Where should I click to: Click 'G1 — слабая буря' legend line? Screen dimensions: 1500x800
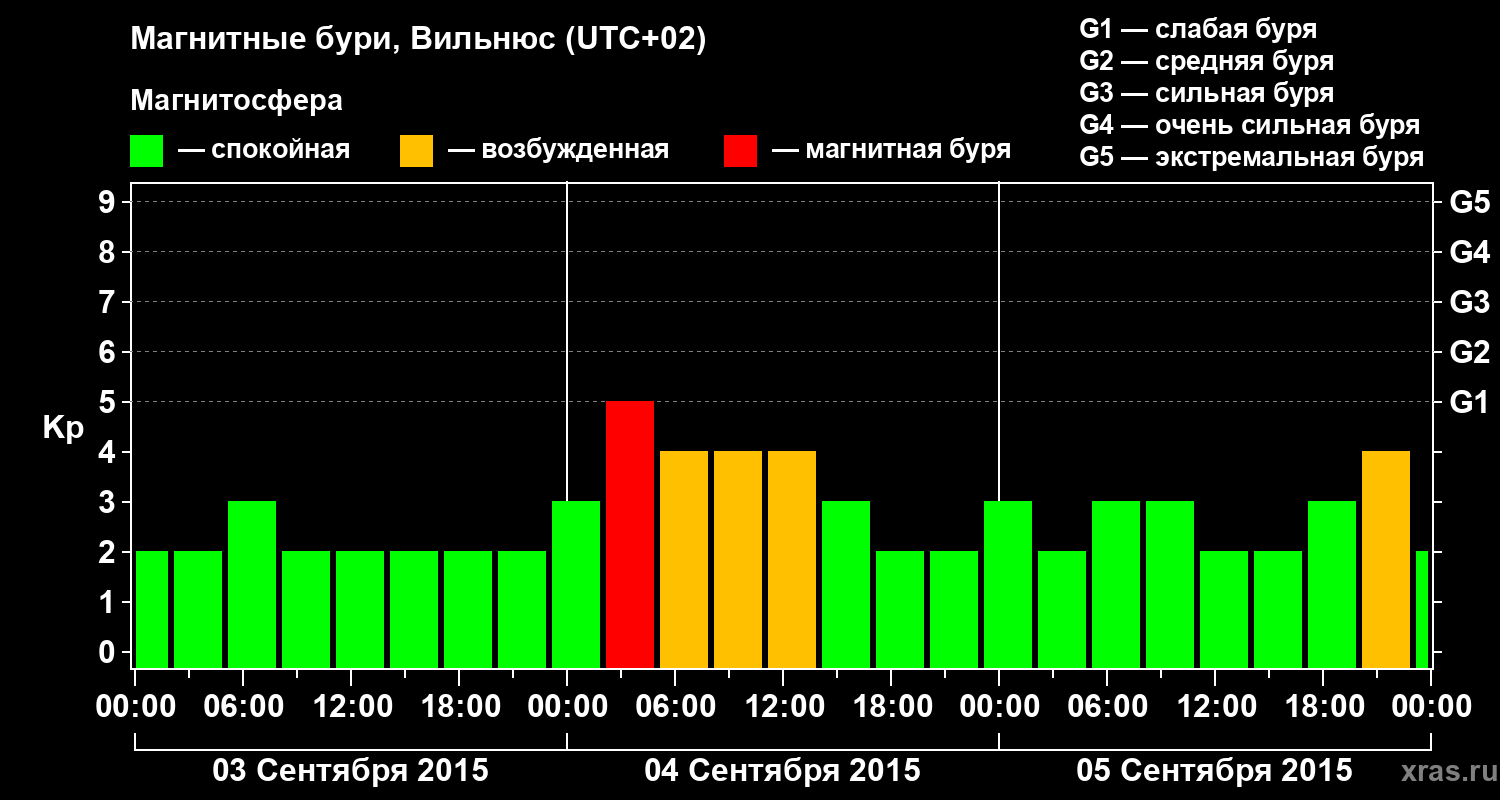pyautogui.click(x=1198, y=29)
